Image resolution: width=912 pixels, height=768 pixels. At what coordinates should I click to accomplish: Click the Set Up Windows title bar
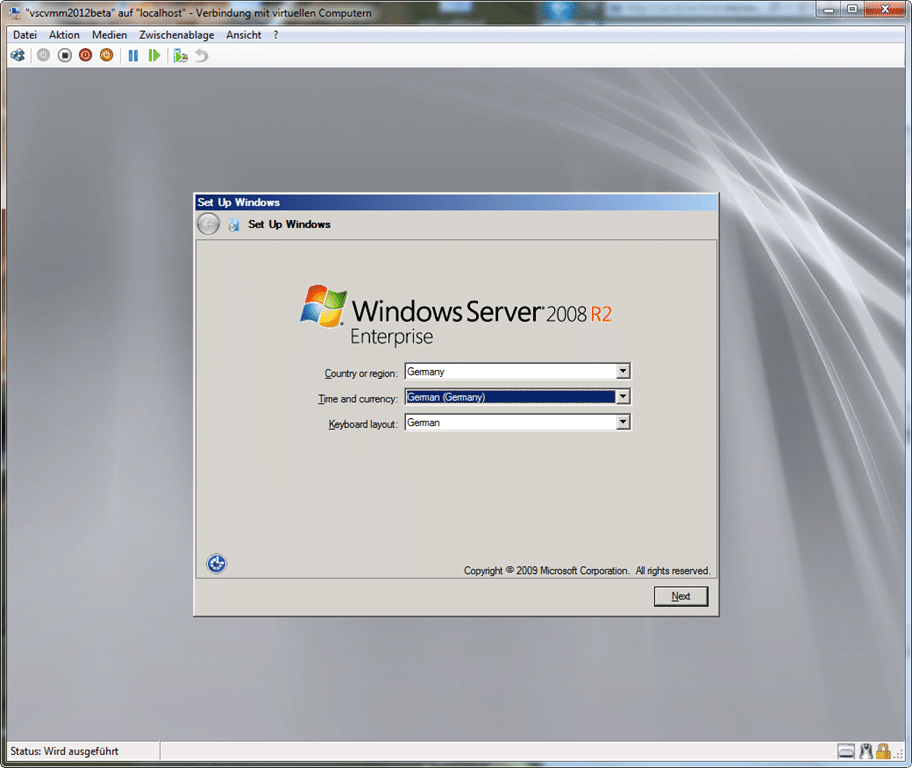(456, 202)
